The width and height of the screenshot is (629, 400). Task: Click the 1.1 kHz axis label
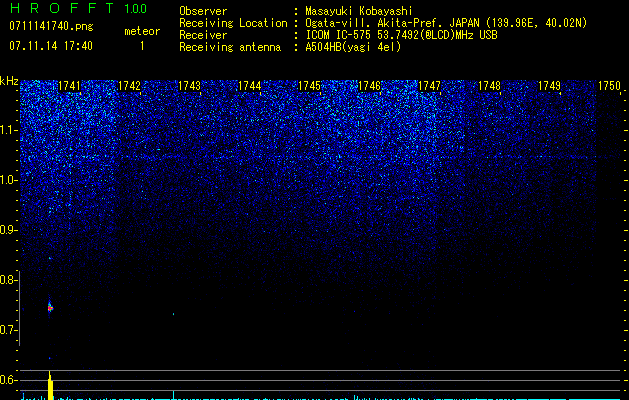click(x=9, y=130)
